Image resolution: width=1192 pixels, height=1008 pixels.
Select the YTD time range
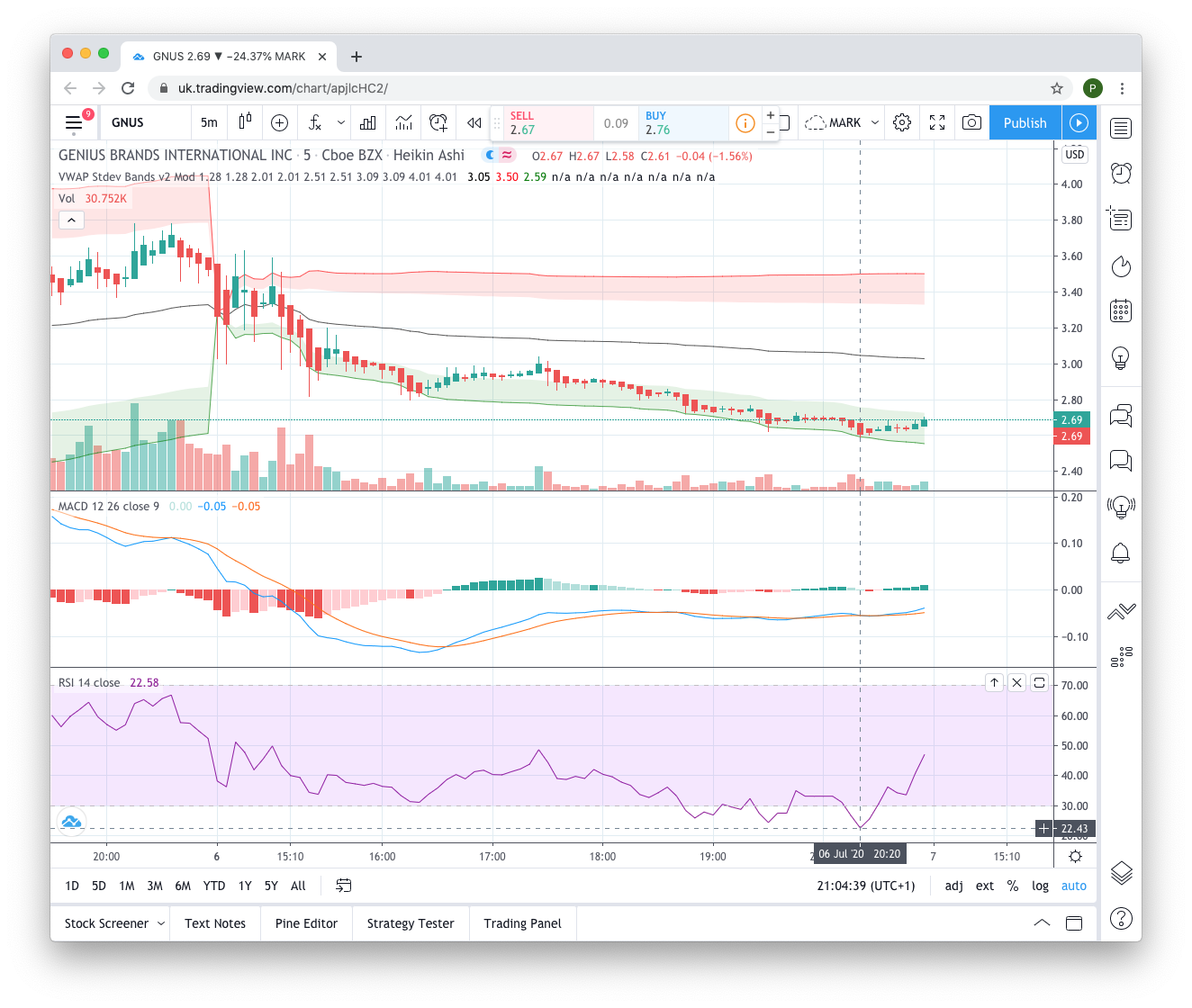point(214,886)
